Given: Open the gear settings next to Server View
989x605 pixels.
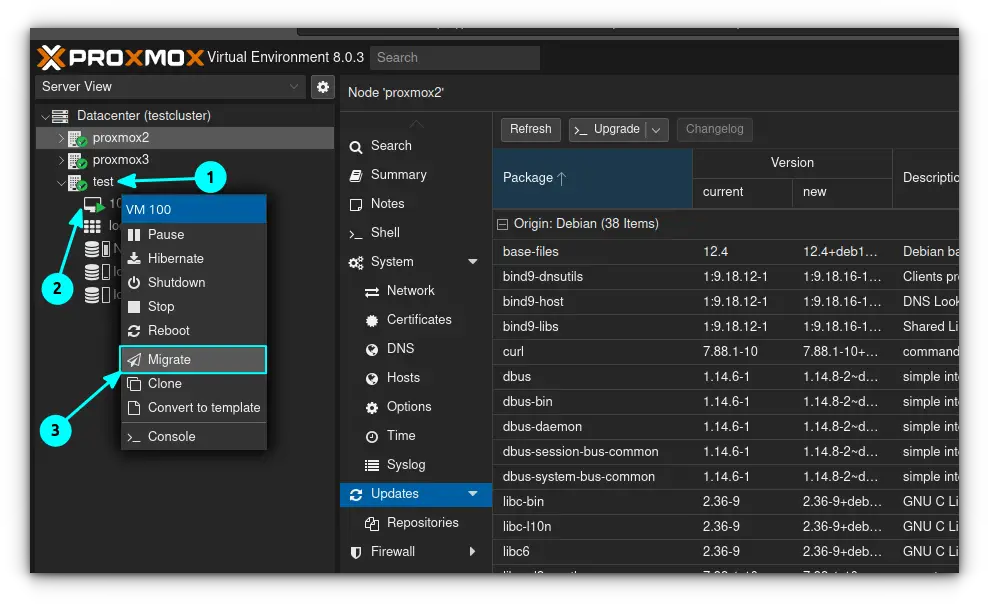Looking at the screenshot, I should (x=322, y=86).
